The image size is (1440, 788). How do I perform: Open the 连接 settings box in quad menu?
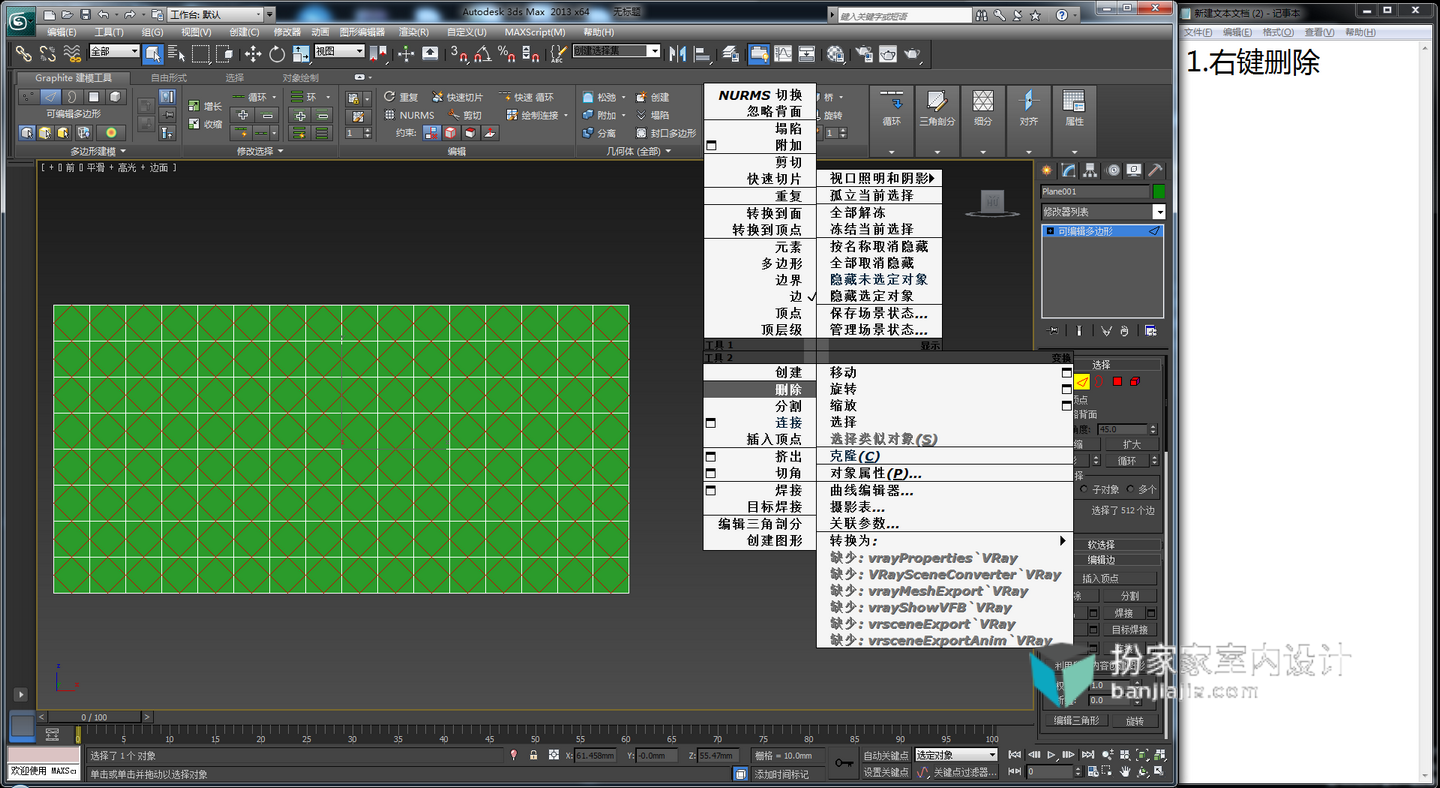pos(711,423)
